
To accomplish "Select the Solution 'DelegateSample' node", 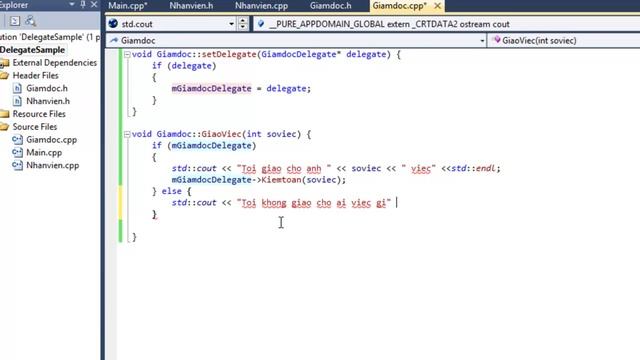I will pyautogui.click(x=50, y=37).
